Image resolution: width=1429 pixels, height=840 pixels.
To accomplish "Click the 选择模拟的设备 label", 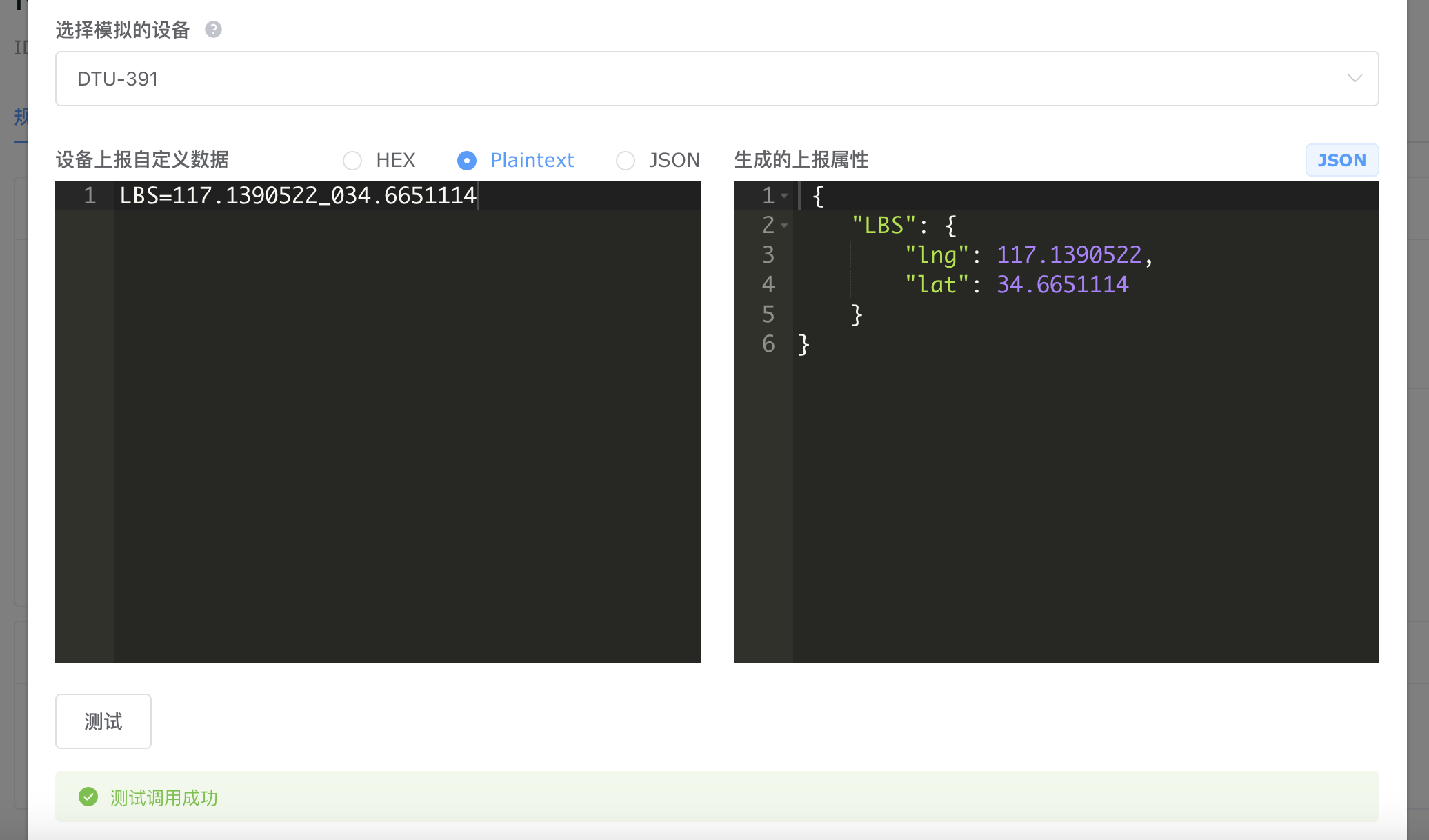I will [123, 30].
